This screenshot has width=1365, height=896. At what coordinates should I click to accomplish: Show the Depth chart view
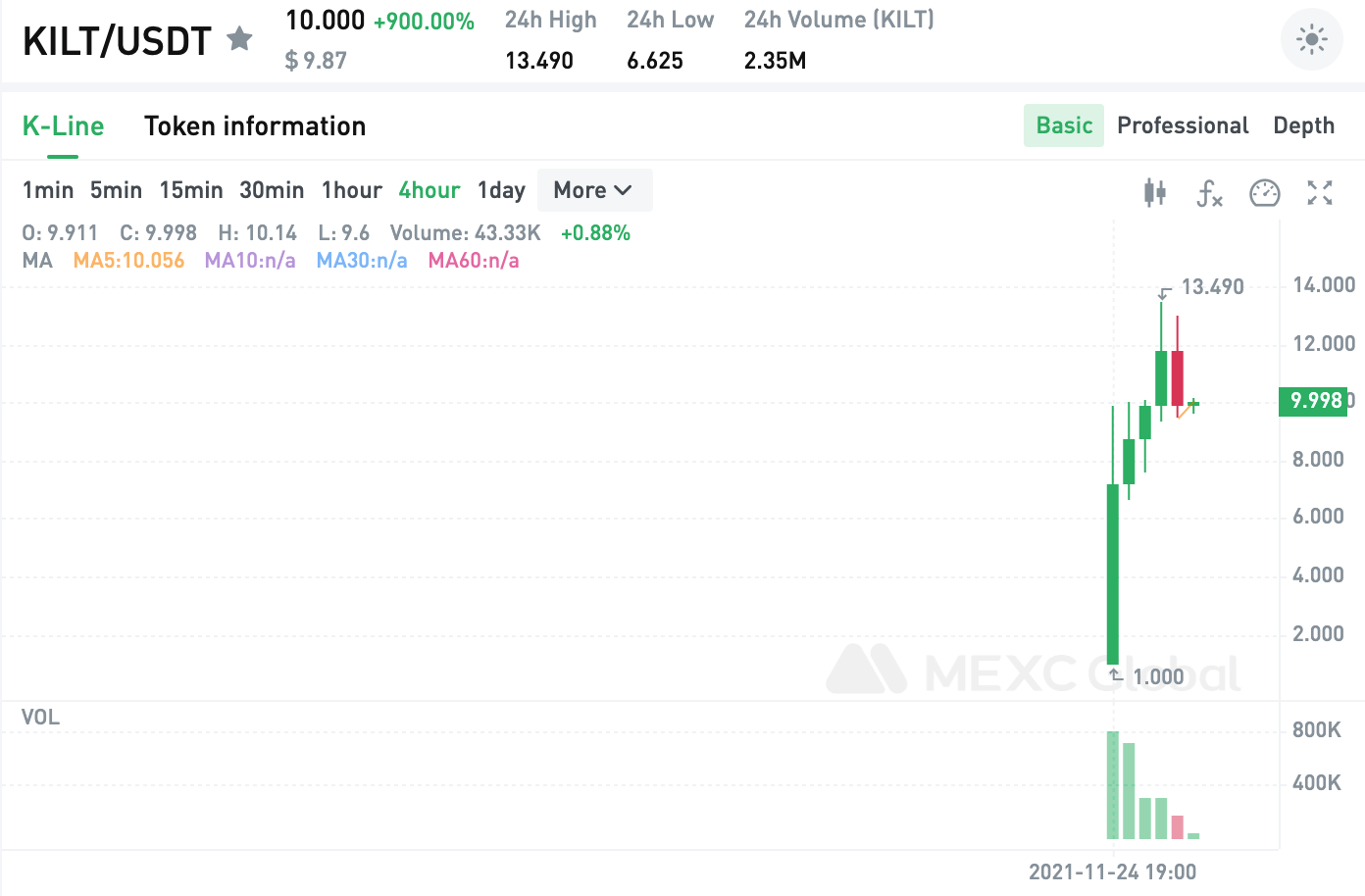[1303, 125]
